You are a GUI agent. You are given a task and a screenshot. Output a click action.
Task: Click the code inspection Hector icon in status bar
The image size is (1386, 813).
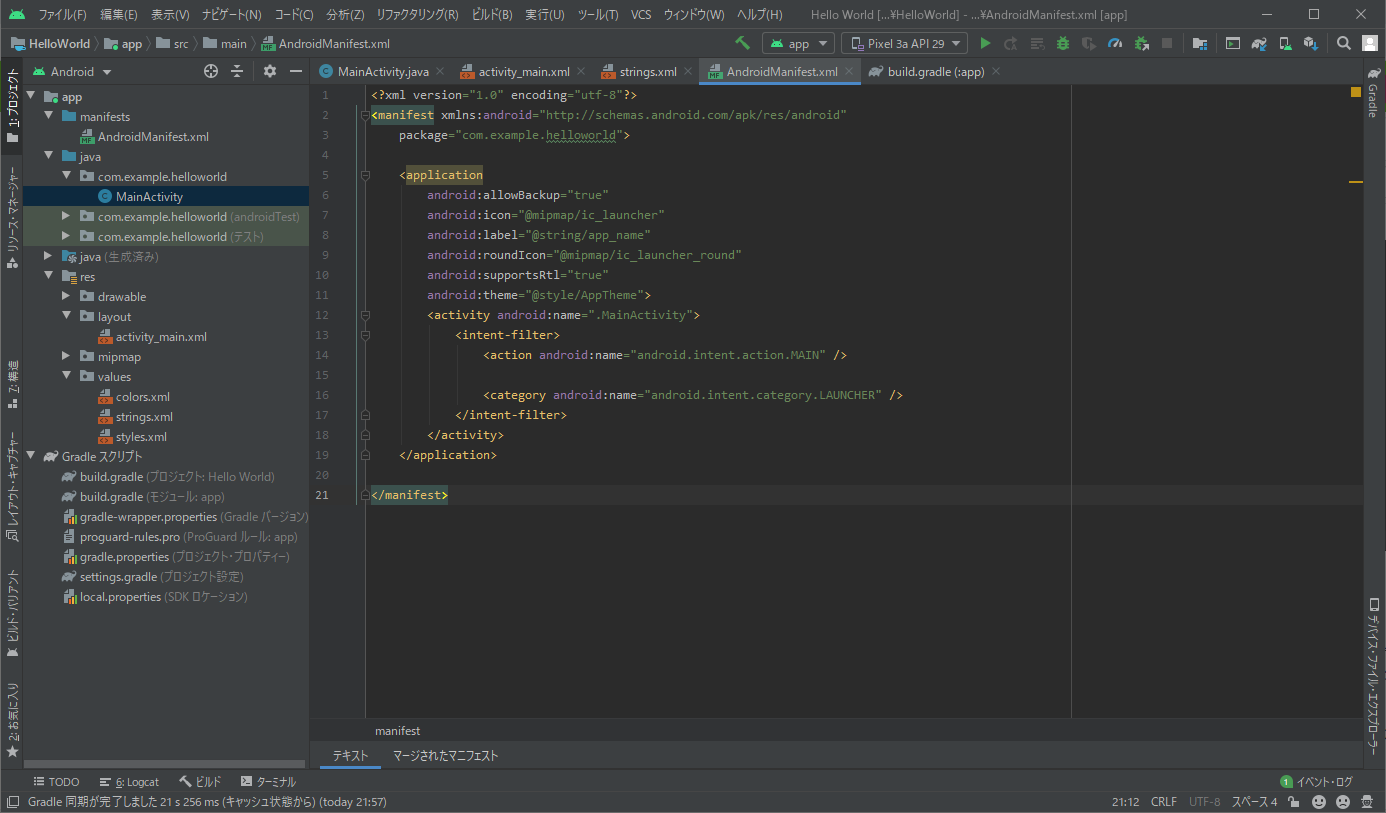coord(1367,802)
